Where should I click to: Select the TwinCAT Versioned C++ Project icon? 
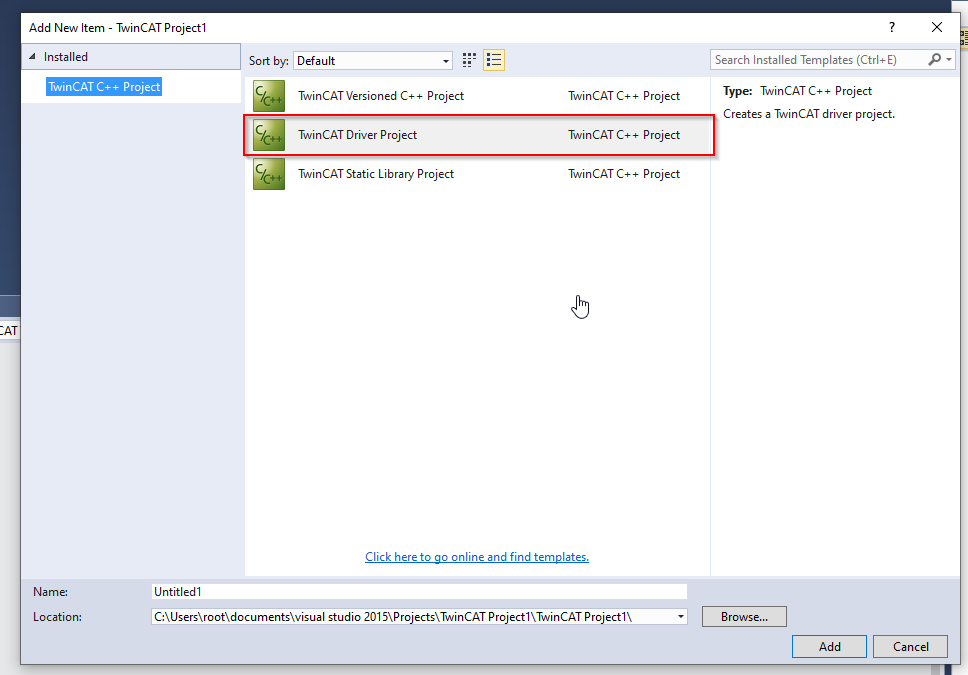(269, 96)
